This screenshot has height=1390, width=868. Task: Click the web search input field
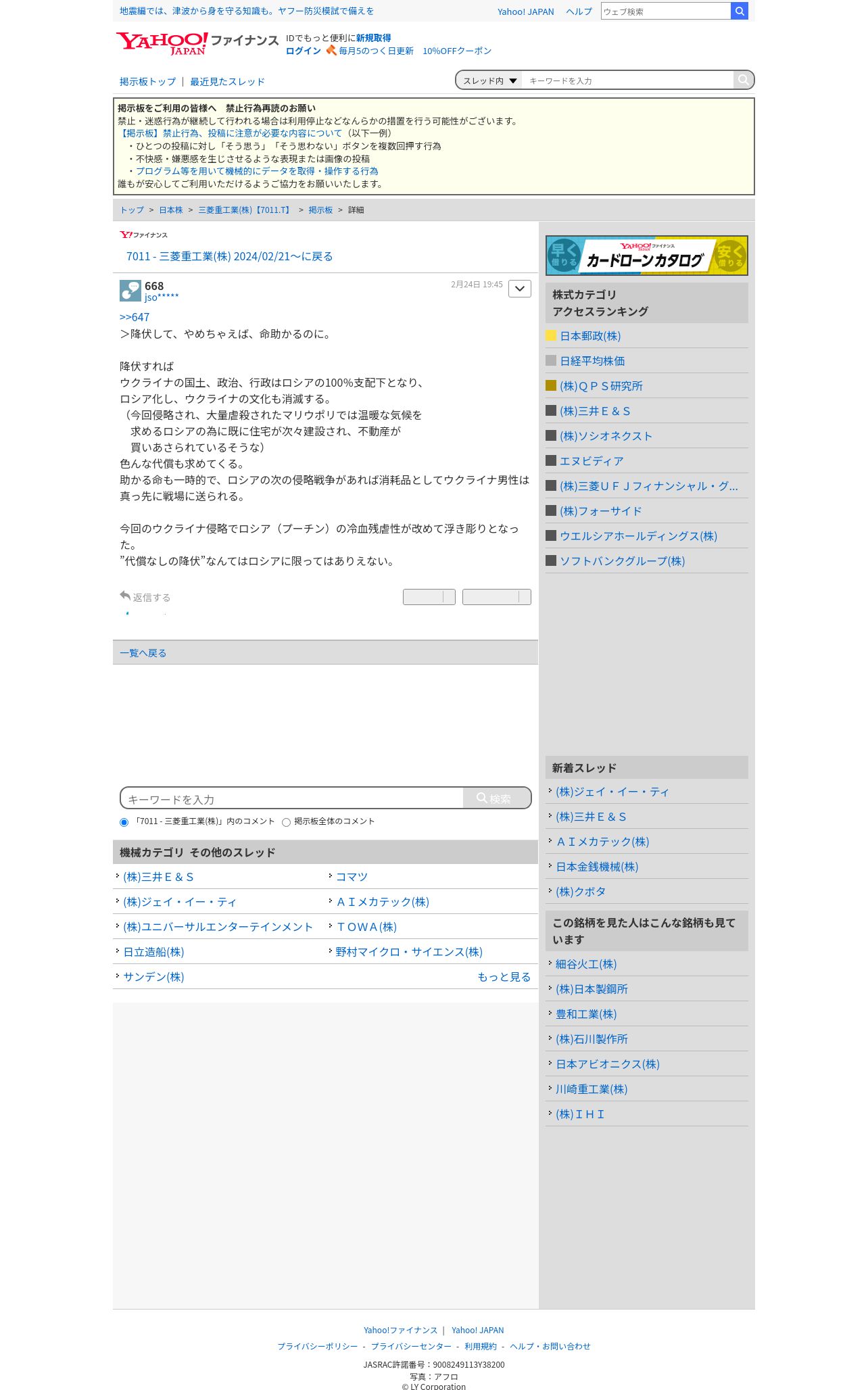click(666, 11)
